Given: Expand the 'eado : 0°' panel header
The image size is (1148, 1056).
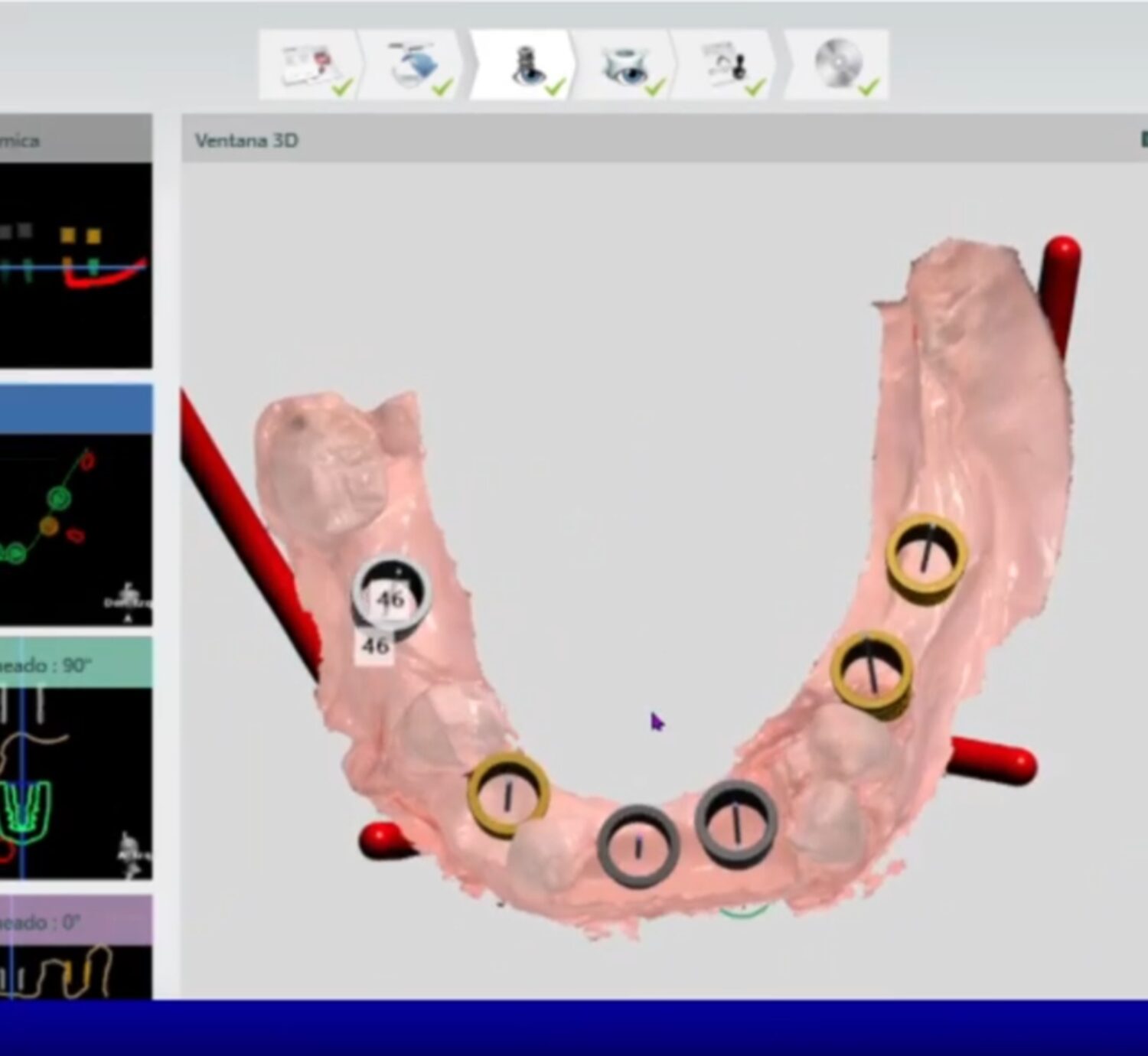Looking at the screenshot, I should tap(77, 921).
